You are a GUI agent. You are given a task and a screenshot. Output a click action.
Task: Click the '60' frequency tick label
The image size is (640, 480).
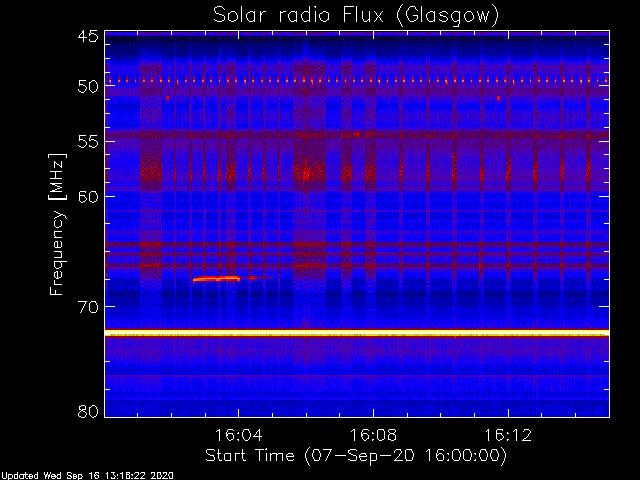pos(88,197)
